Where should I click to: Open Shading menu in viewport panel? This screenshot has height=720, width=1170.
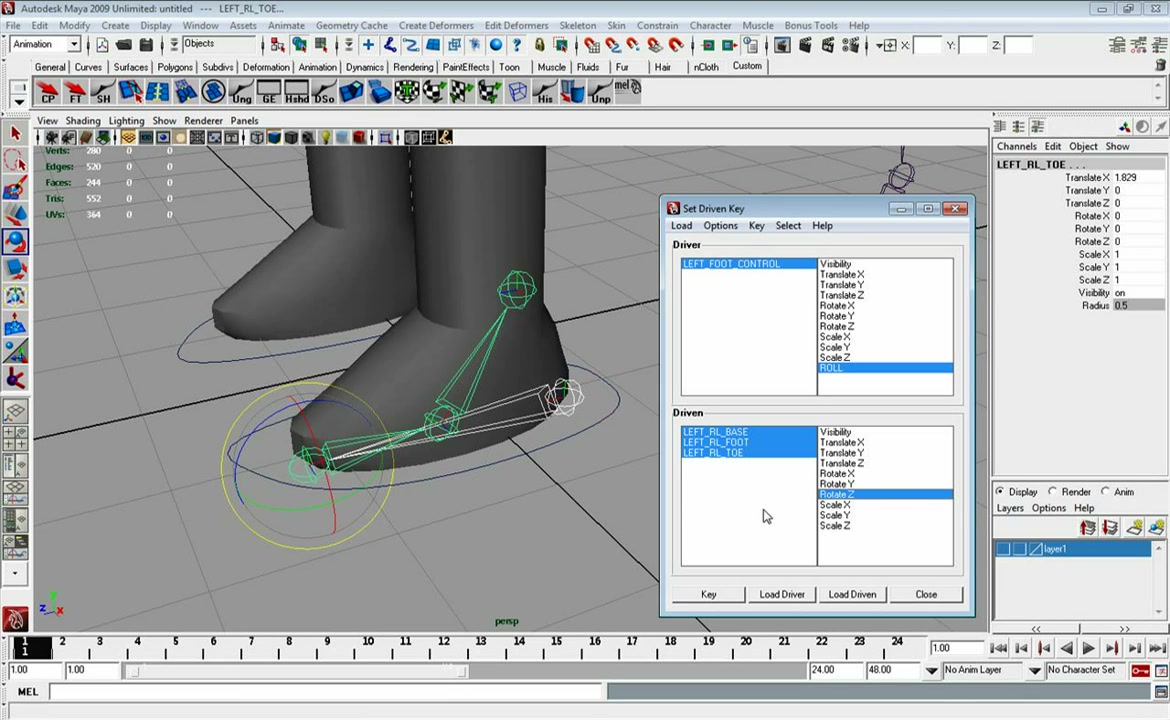83,120
